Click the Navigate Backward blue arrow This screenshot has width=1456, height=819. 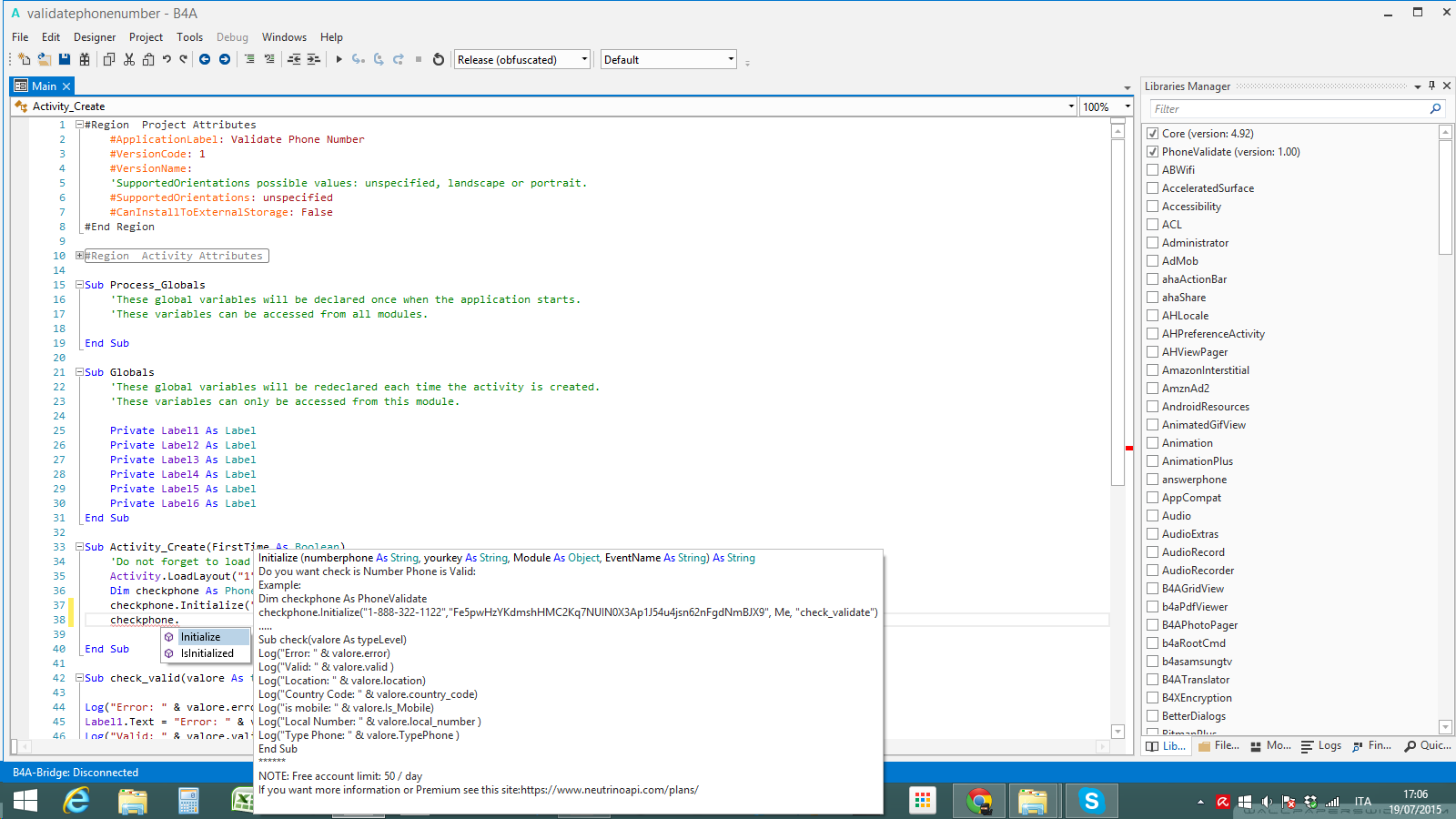coord(205,59)
